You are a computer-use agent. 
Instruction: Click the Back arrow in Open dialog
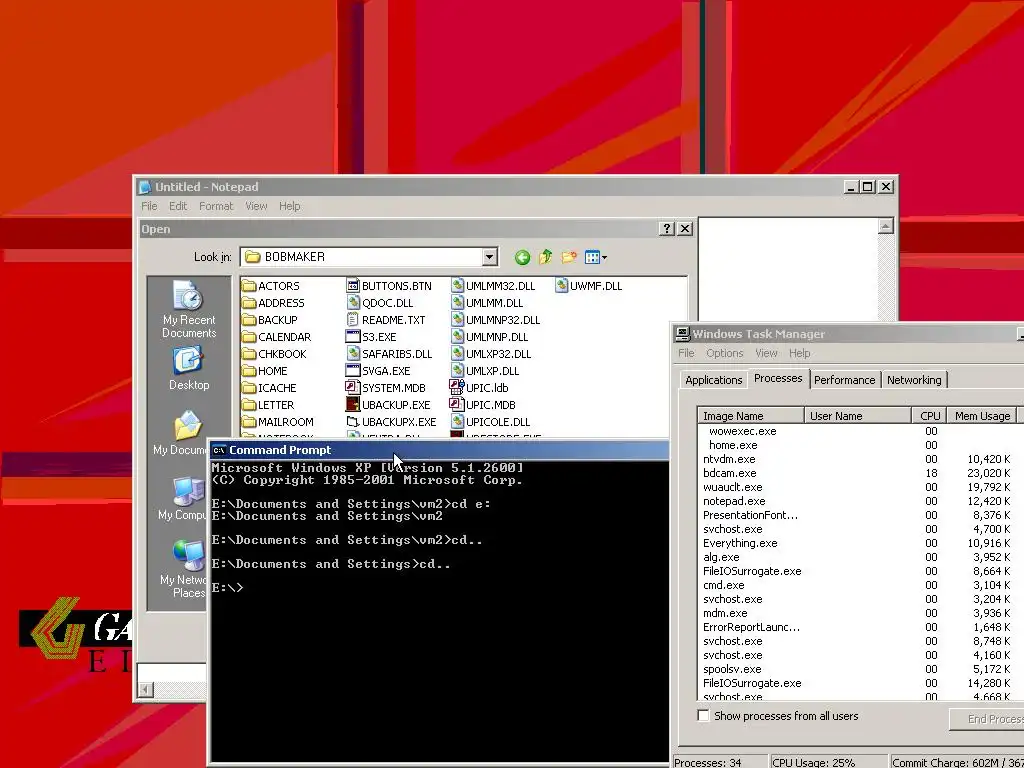pyautogui.click(x=522, y=257)
